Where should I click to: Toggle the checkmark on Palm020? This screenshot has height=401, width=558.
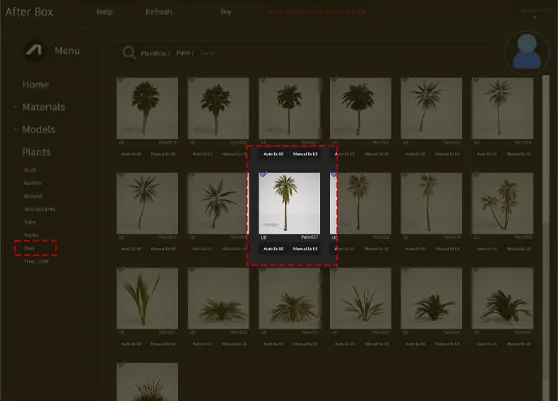click(192, 79)
